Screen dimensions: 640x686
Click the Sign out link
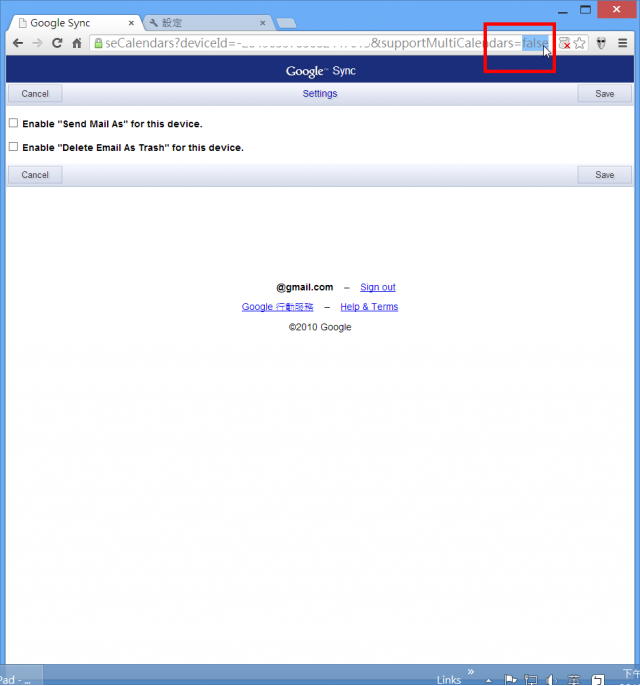(x=378, y=287)
